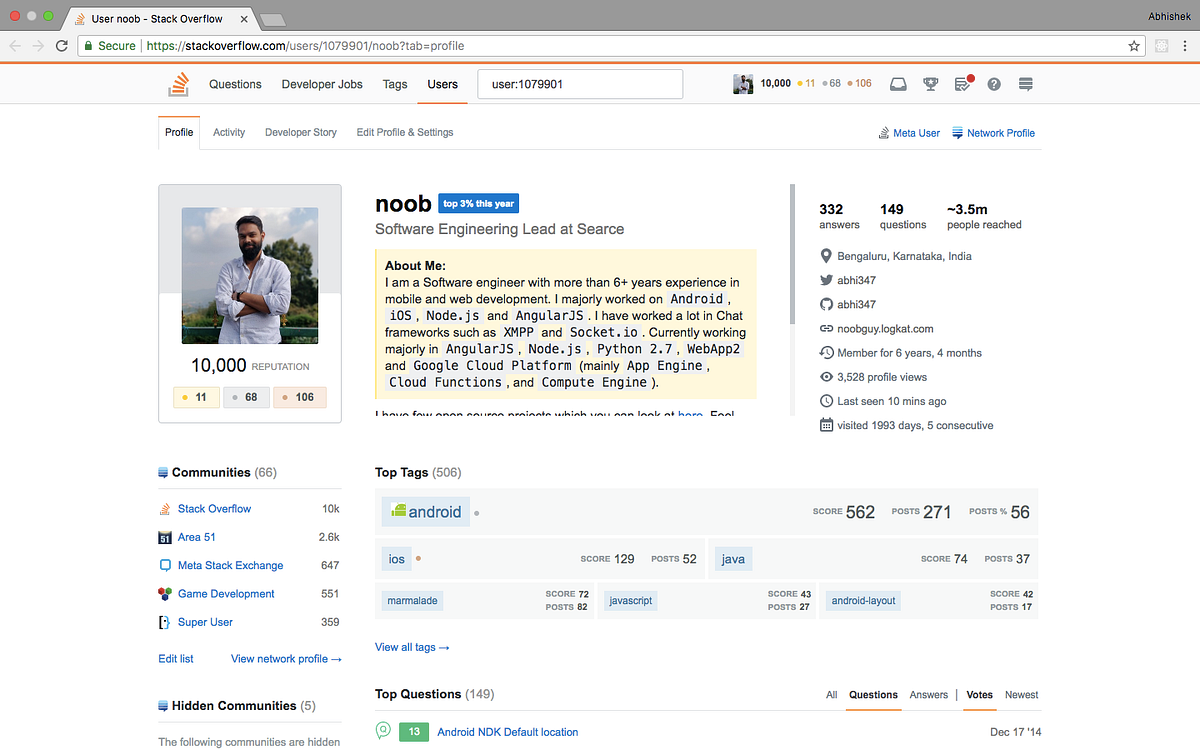Switch to the Activity tab
Screen dimensions: 1200x750
pos(228,132)
